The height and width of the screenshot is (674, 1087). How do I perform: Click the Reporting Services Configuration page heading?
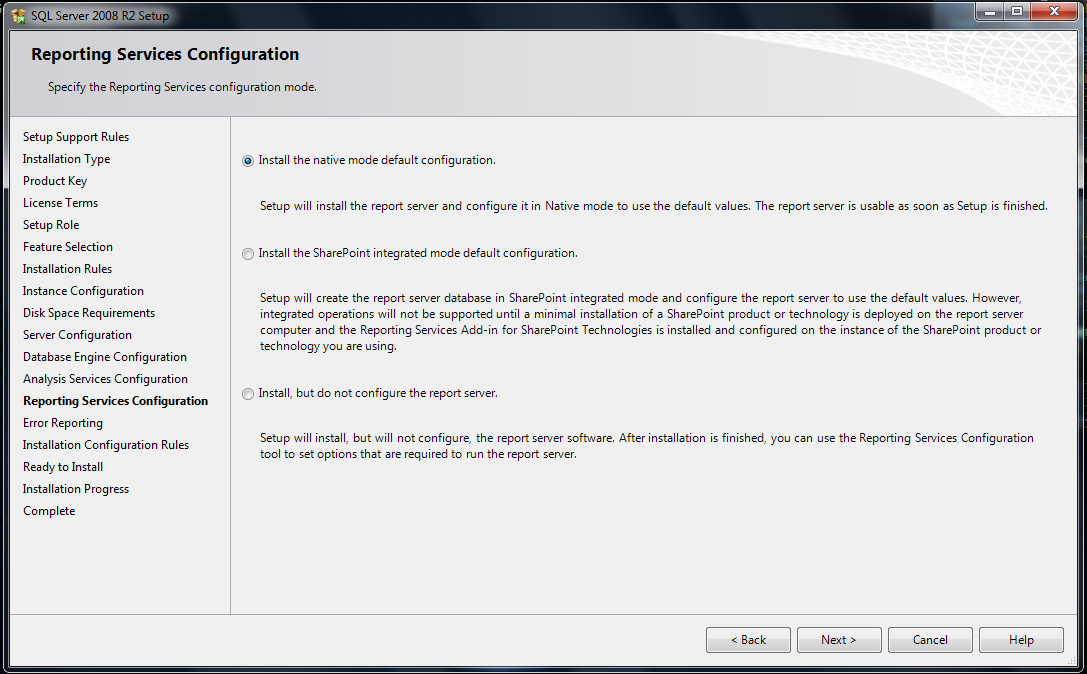165,54
